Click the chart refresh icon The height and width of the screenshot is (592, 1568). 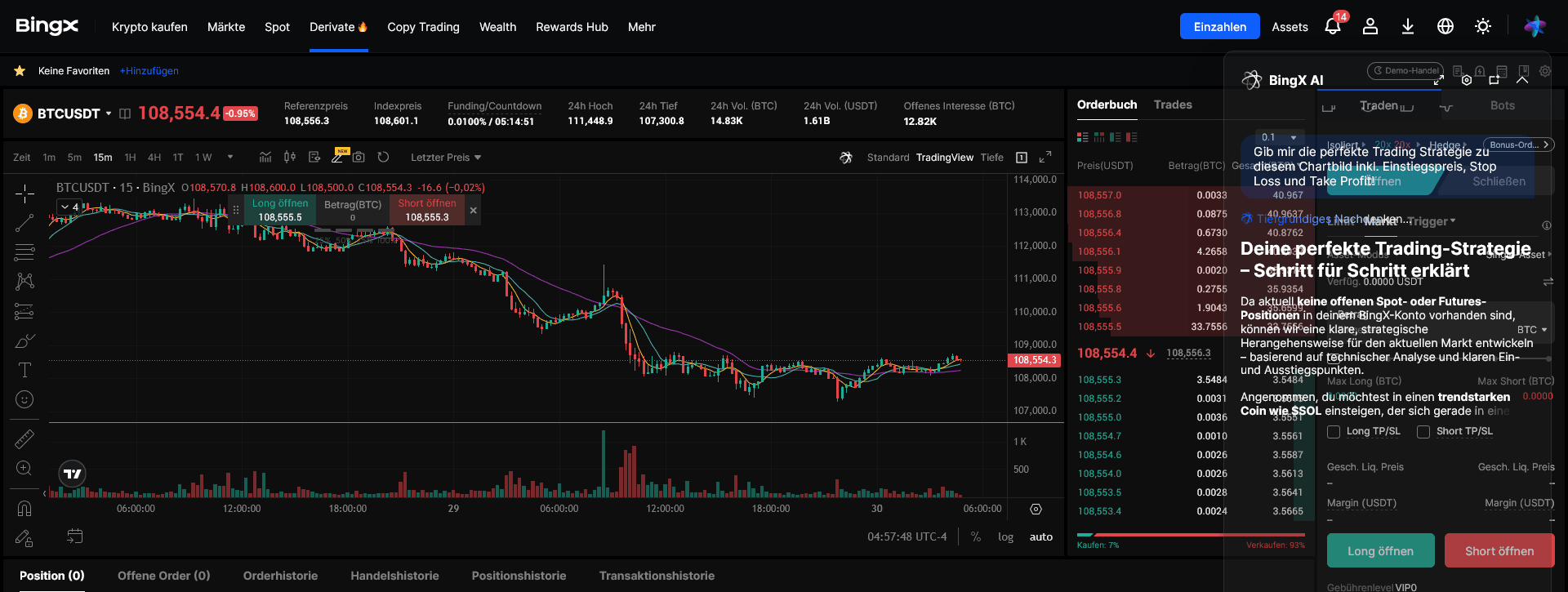[x=383, y=157]
